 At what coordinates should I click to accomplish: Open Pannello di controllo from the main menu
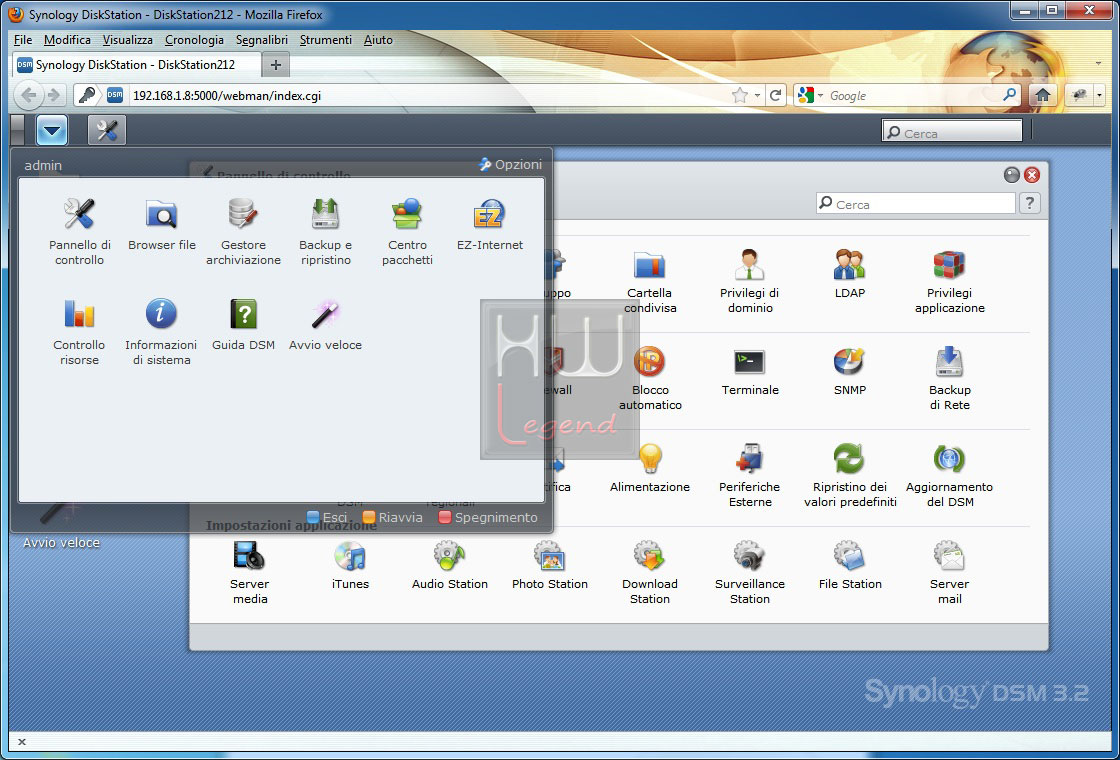click(x=79, y=231)
